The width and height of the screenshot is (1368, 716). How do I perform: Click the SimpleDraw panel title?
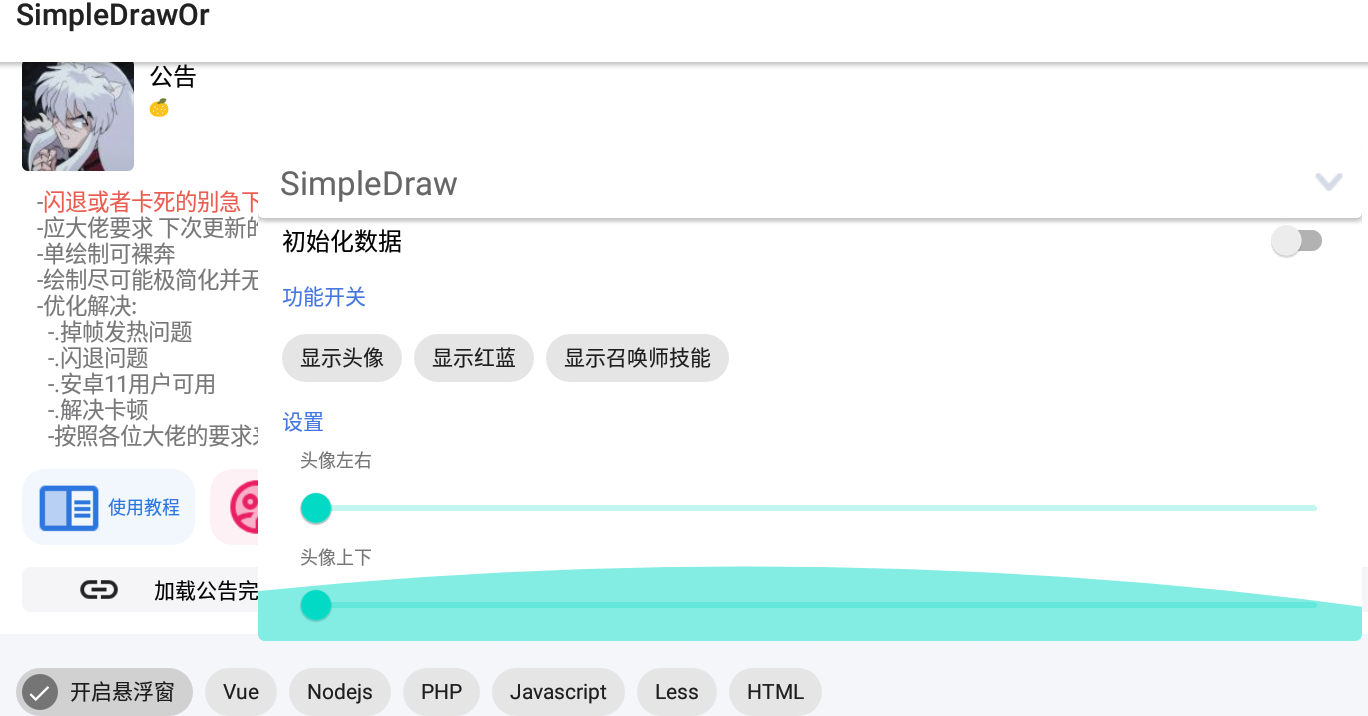click(369, 184)
